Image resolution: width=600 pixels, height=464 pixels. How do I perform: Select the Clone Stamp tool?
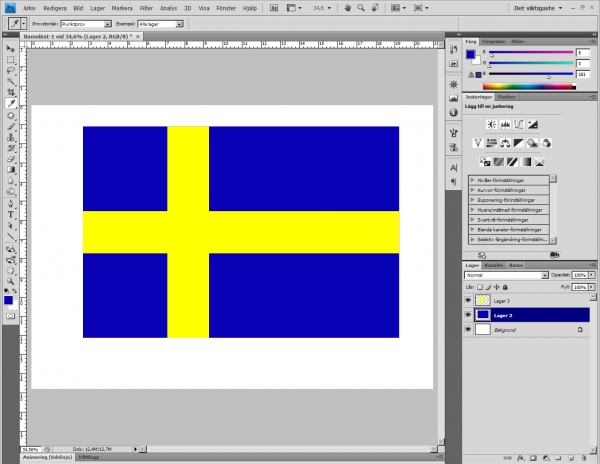pos(11,137)
